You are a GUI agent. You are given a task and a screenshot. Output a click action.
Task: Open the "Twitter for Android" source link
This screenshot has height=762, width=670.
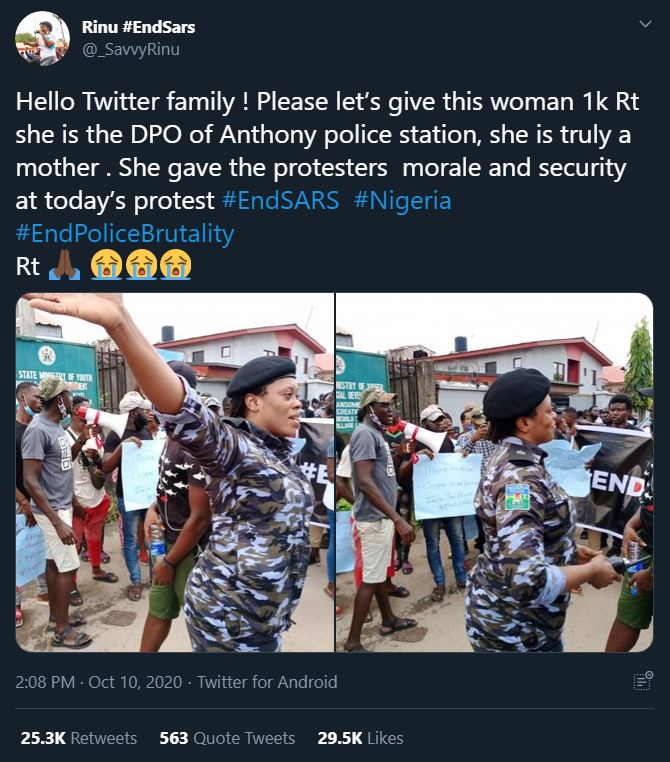point(267,682)
